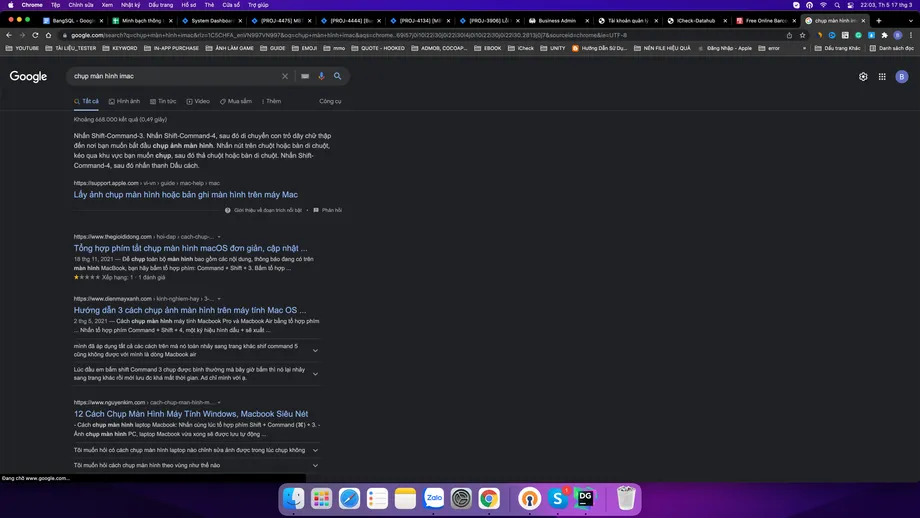Click the on-screen keyboard icon in search box
Screen dimensions: 920x518
[305, 76]
